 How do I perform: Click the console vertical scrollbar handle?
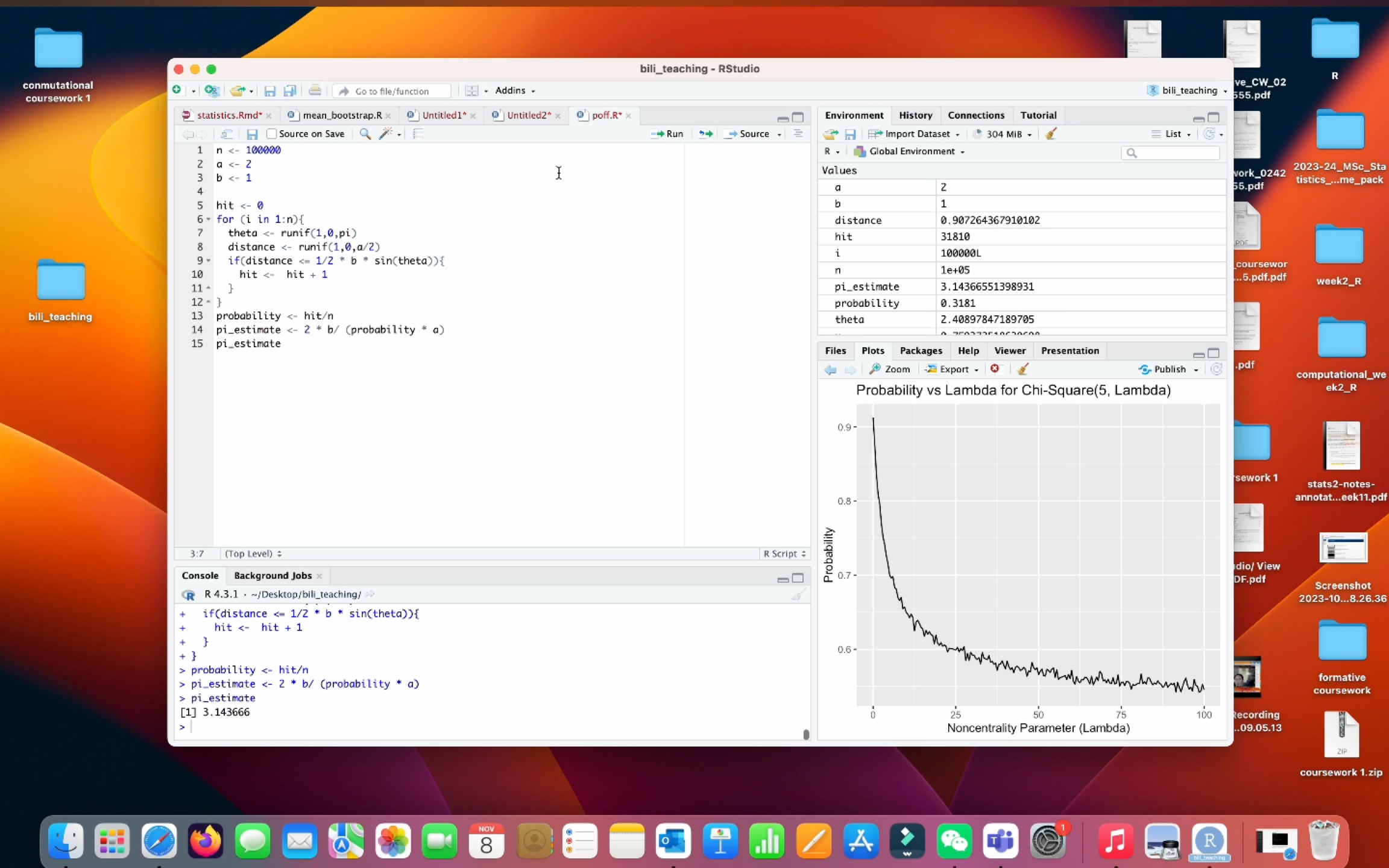806,734
